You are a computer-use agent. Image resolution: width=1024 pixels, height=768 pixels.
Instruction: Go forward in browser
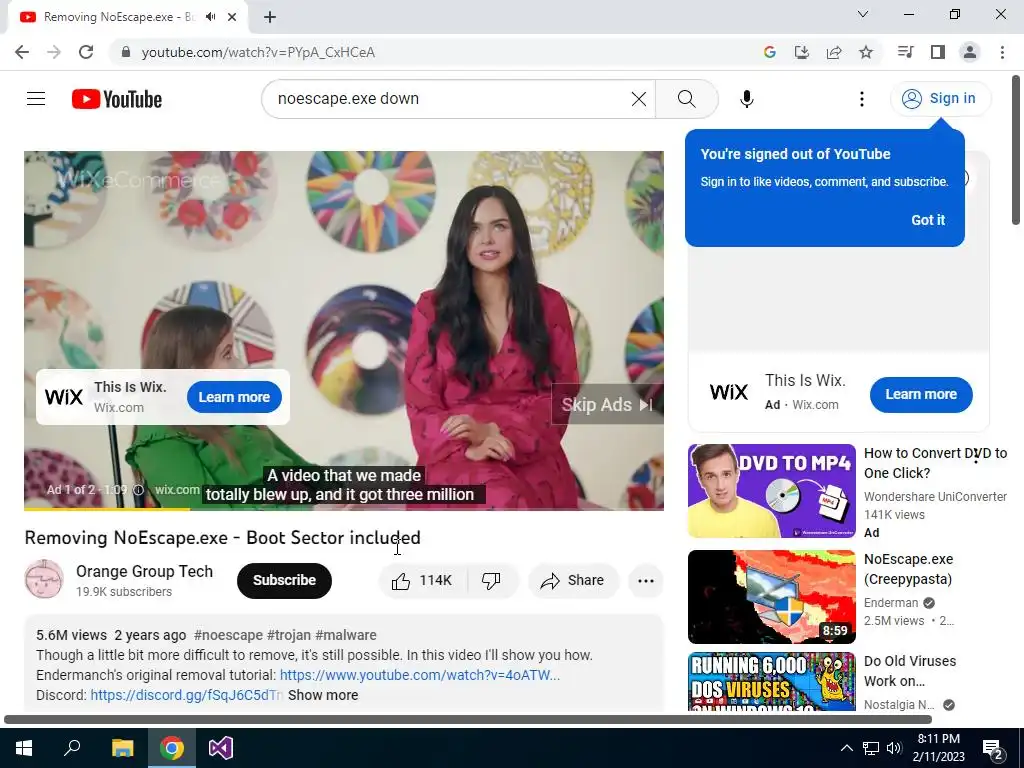coord(54,52)
